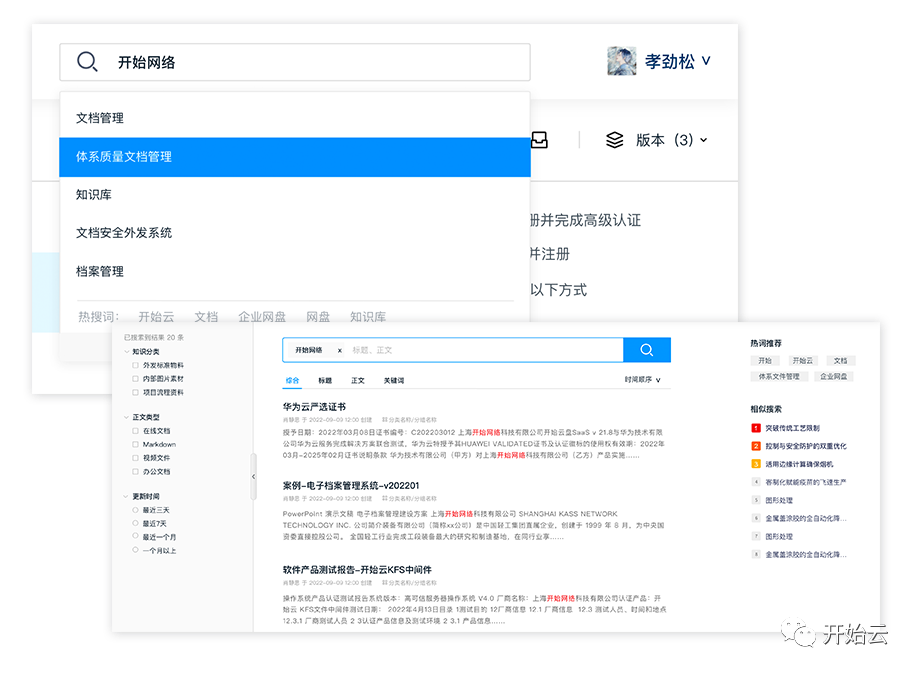The height and width of the screenshot is (674, 918).
Task: Remove the 开始网络 search tag with x
Action: pos(339,351)
